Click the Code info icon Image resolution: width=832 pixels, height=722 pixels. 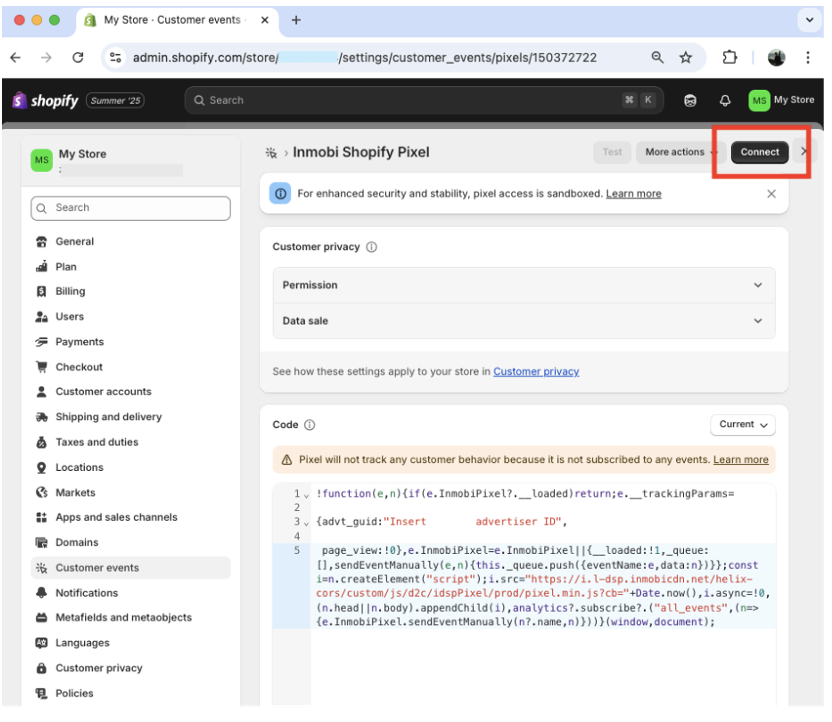coord(309,425)
